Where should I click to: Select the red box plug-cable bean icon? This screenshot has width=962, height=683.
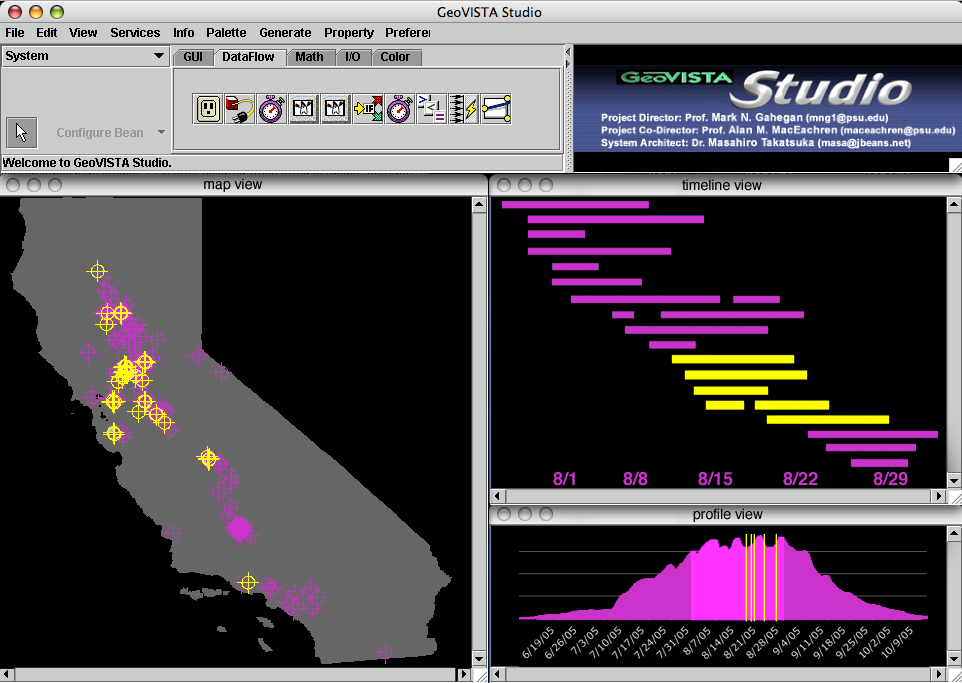point(240,109)
